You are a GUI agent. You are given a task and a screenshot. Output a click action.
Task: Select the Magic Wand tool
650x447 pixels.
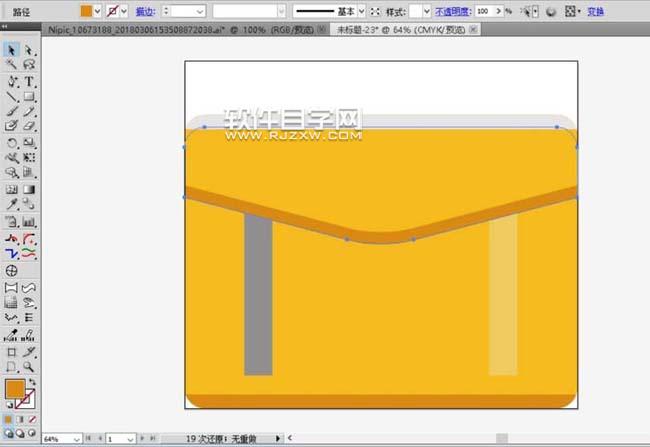(x=11, y=64)
